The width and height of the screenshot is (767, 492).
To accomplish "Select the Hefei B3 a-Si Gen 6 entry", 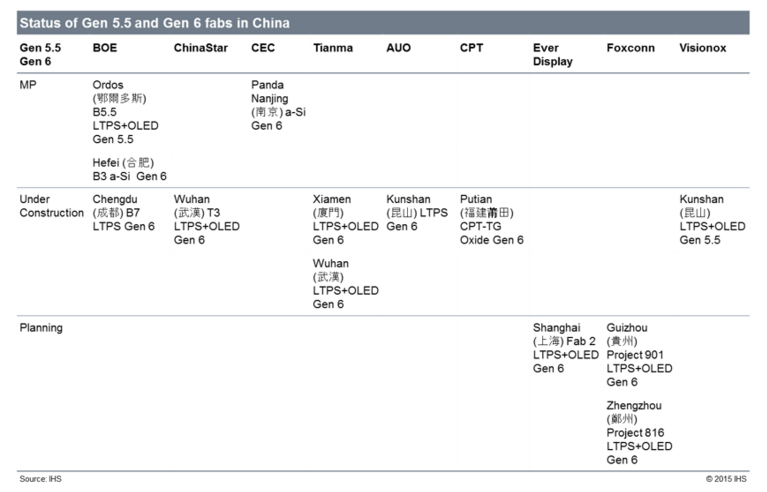I will pos(130,169).
